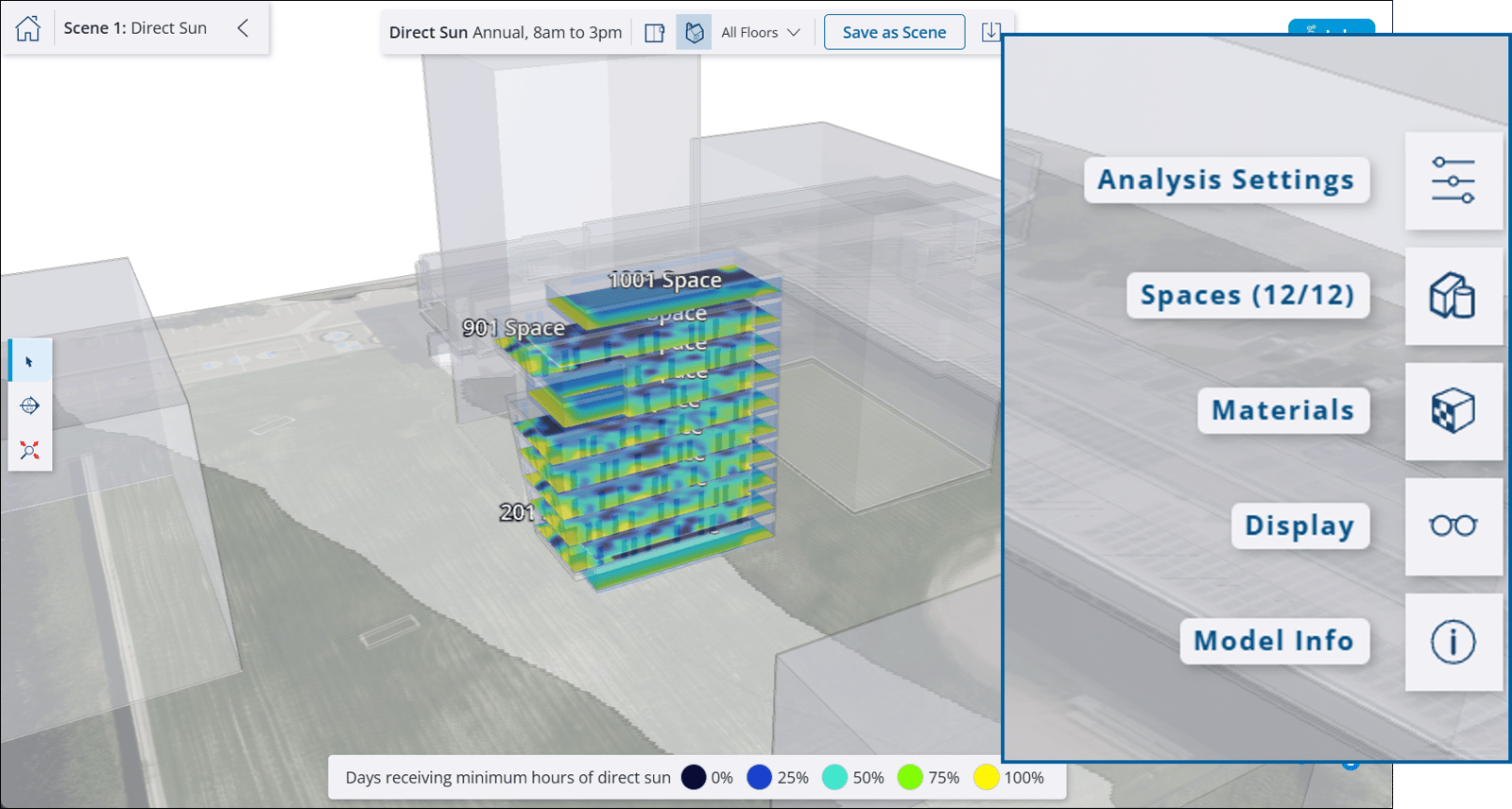
Task: Click the "901 Space" label in the model
Action: [514, 328]
